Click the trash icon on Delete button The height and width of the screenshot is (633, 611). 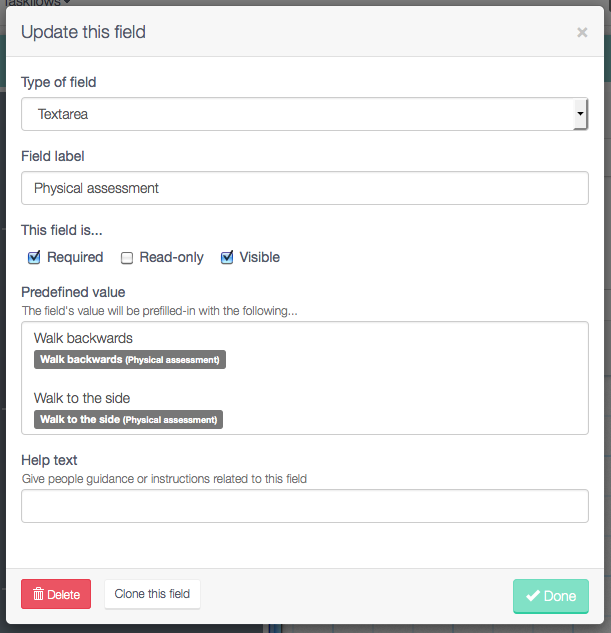pos(38,594)
